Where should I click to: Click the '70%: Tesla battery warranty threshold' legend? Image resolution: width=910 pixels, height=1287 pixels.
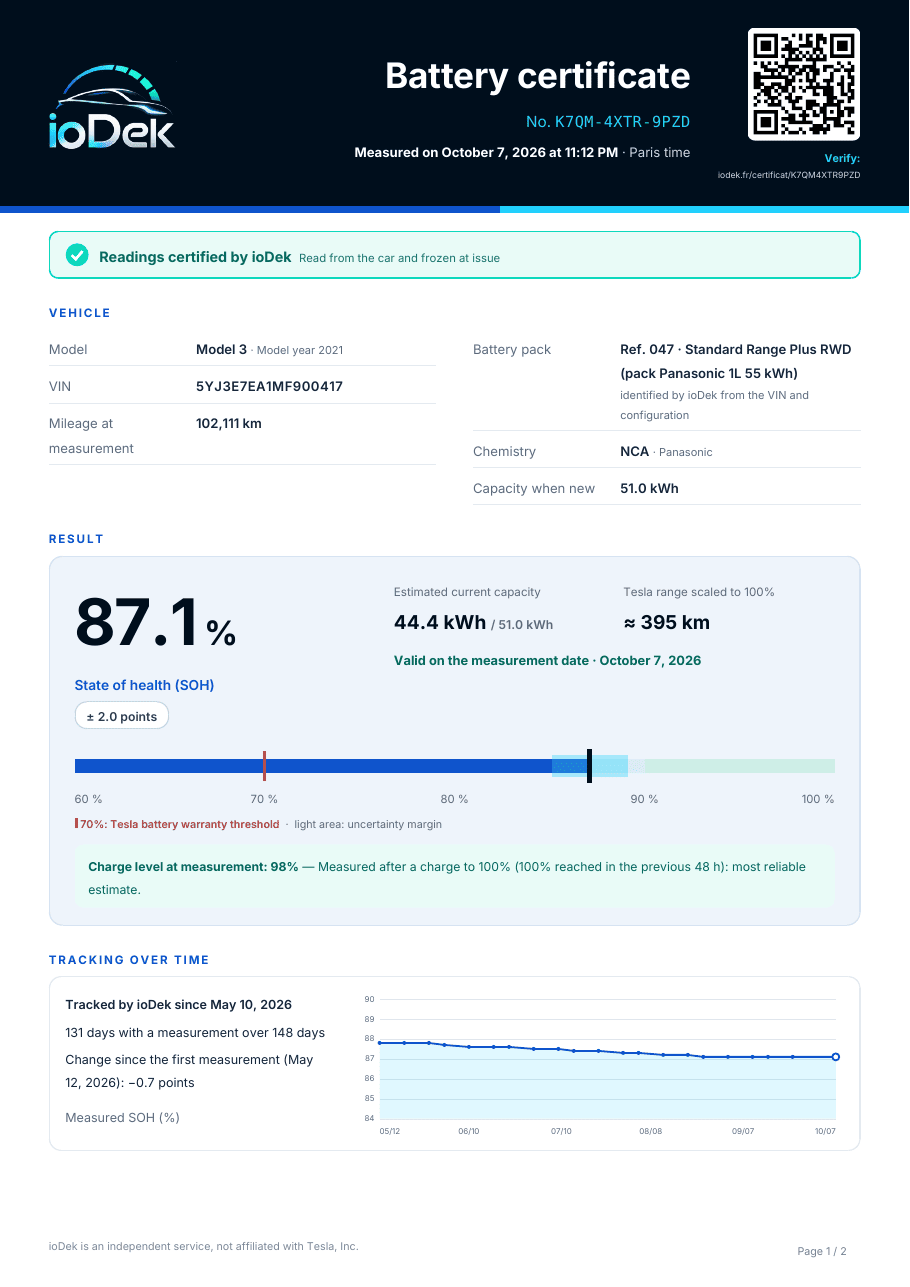tap(178, 825)
